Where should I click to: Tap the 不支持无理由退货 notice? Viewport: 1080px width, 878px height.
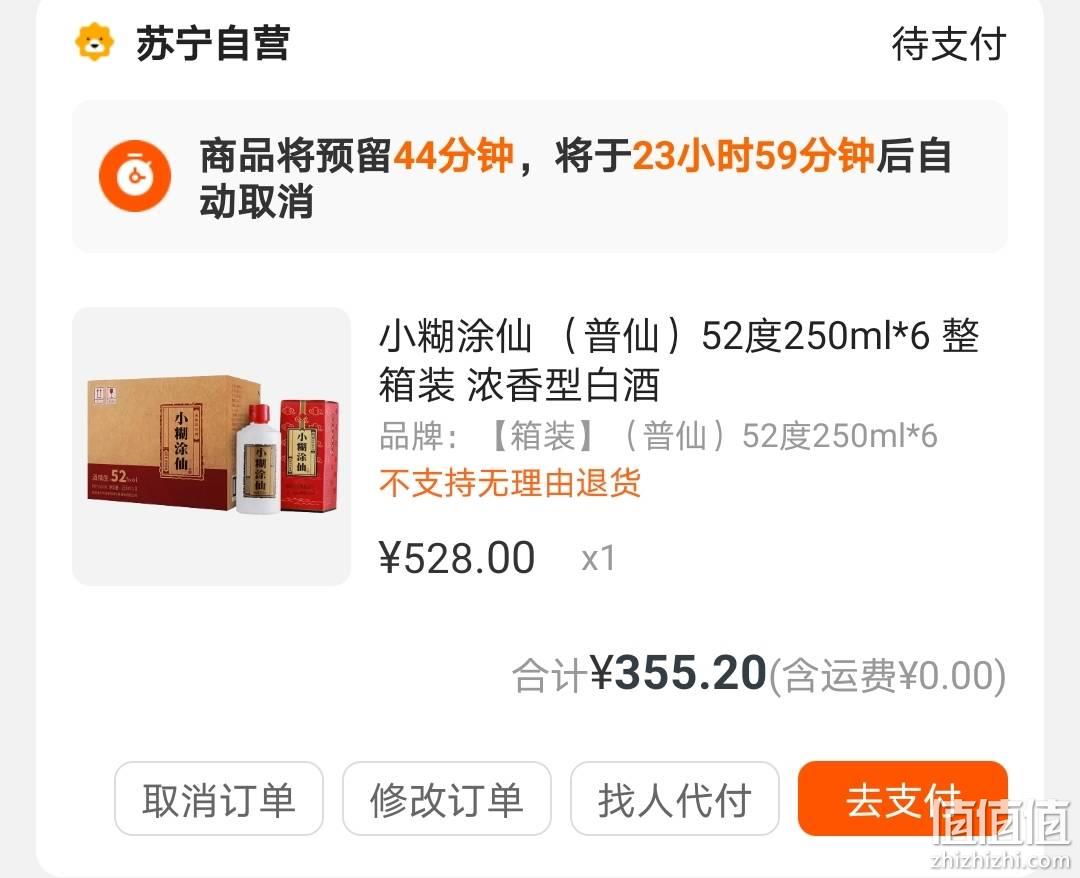[x=510, y=483]
